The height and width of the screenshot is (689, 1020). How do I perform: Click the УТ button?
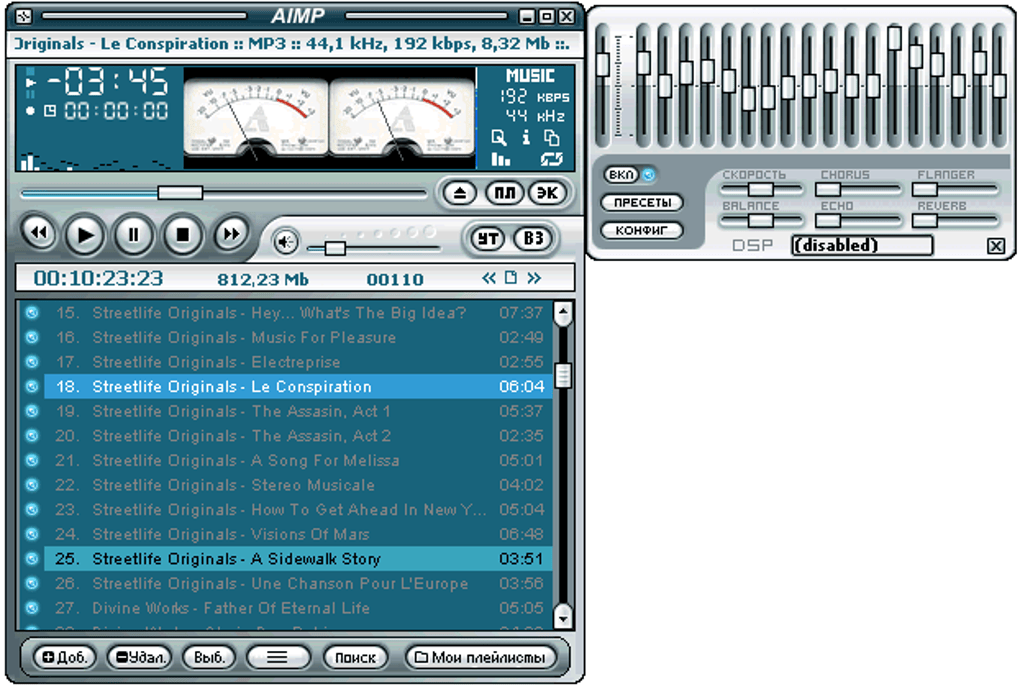point(487,239)
